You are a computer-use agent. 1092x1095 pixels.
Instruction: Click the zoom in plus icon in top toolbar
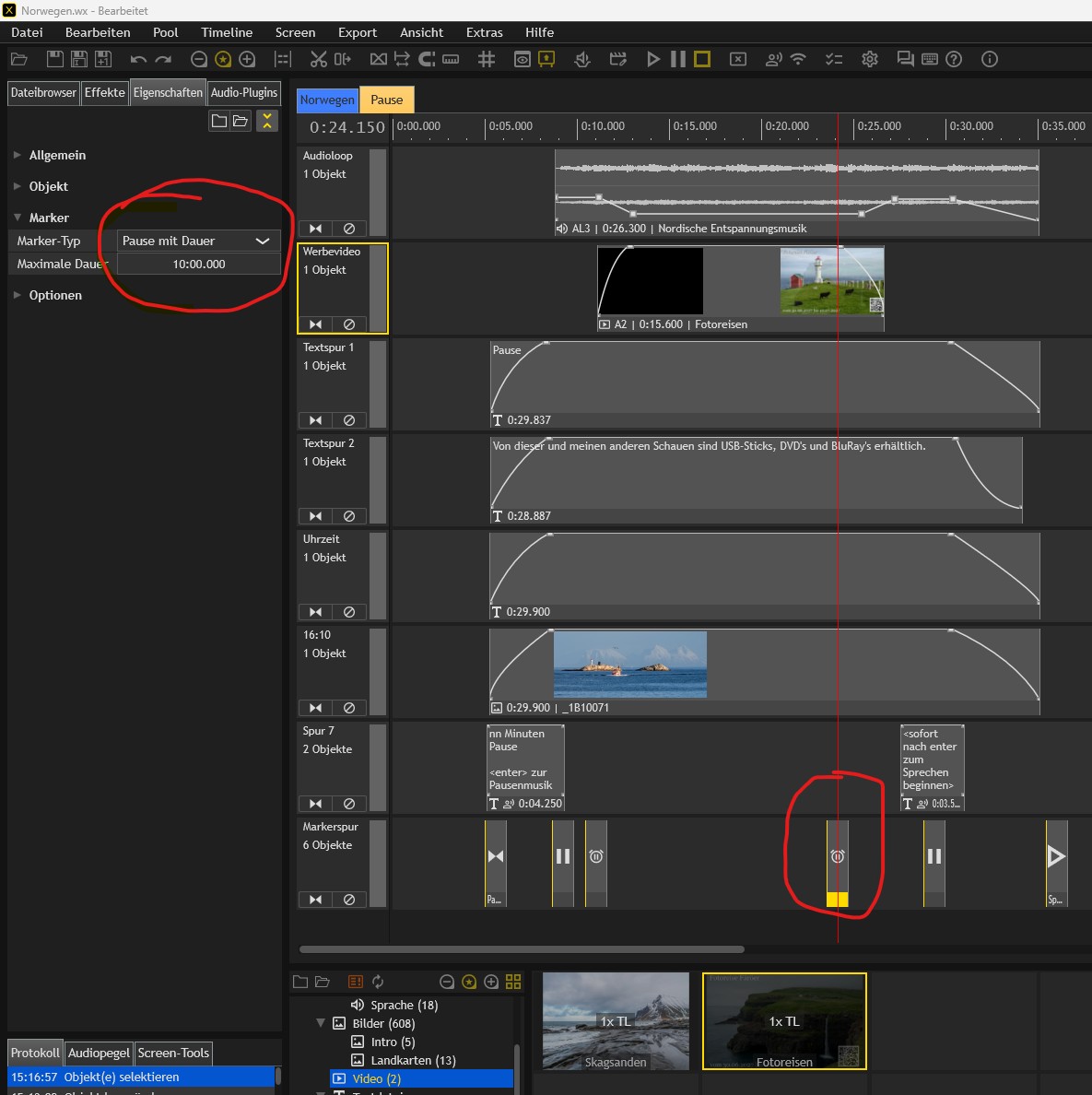[247, 59]
